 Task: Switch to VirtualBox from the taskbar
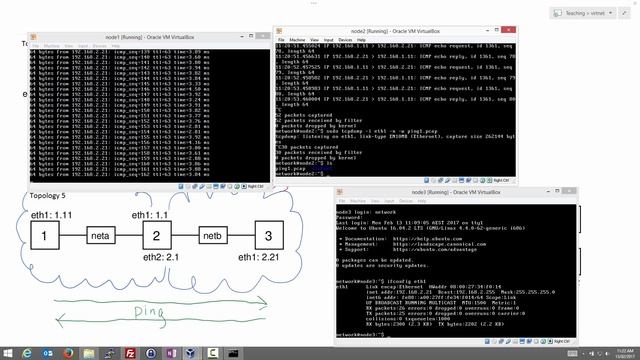pyautogui.click(x=191, y=353)
